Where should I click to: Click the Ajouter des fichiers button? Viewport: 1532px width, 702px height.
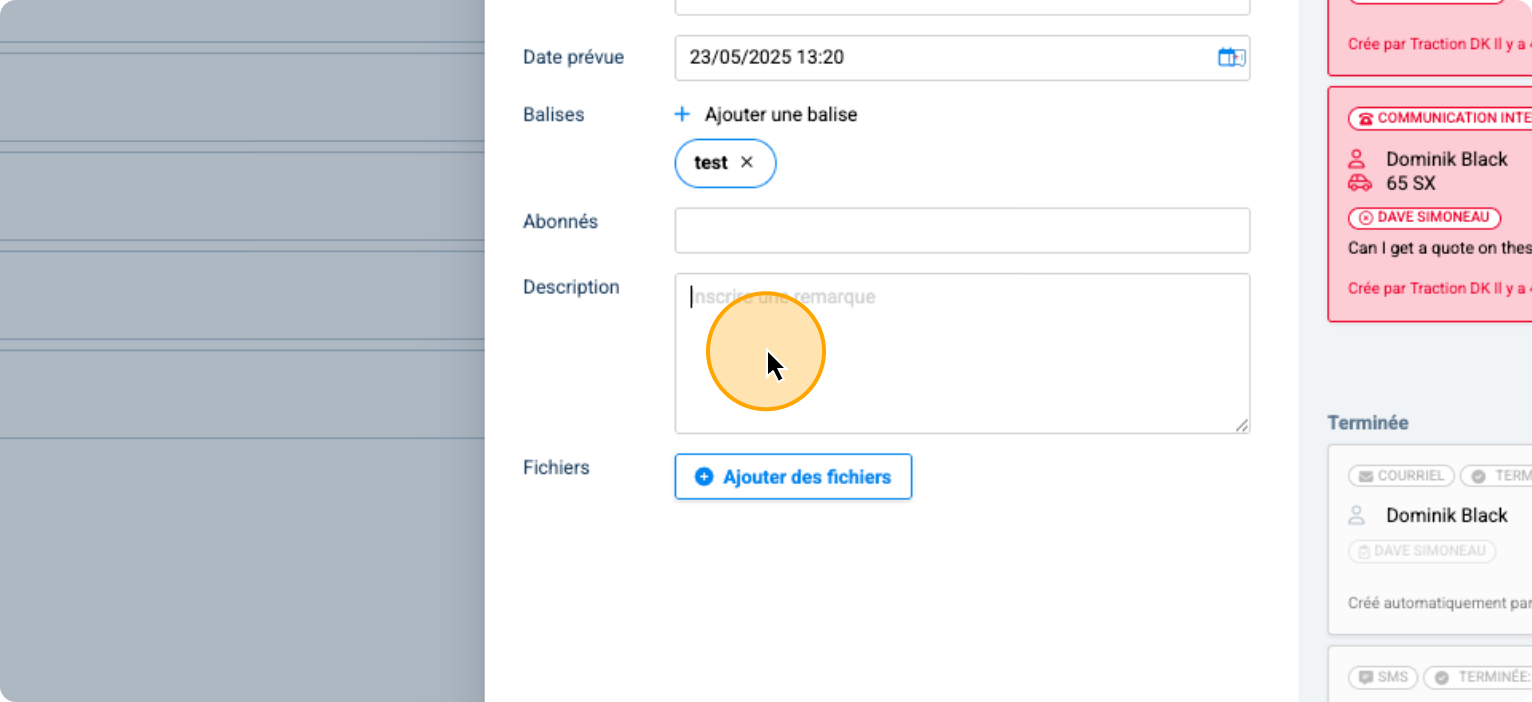click(793, 477)
